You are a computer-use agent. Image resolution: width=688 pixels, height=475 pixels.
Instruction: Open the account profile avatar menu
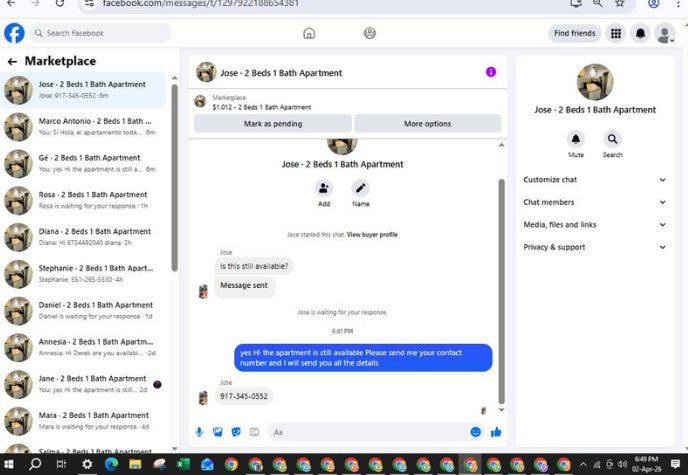pyautogui.click(x=665, y=33)
